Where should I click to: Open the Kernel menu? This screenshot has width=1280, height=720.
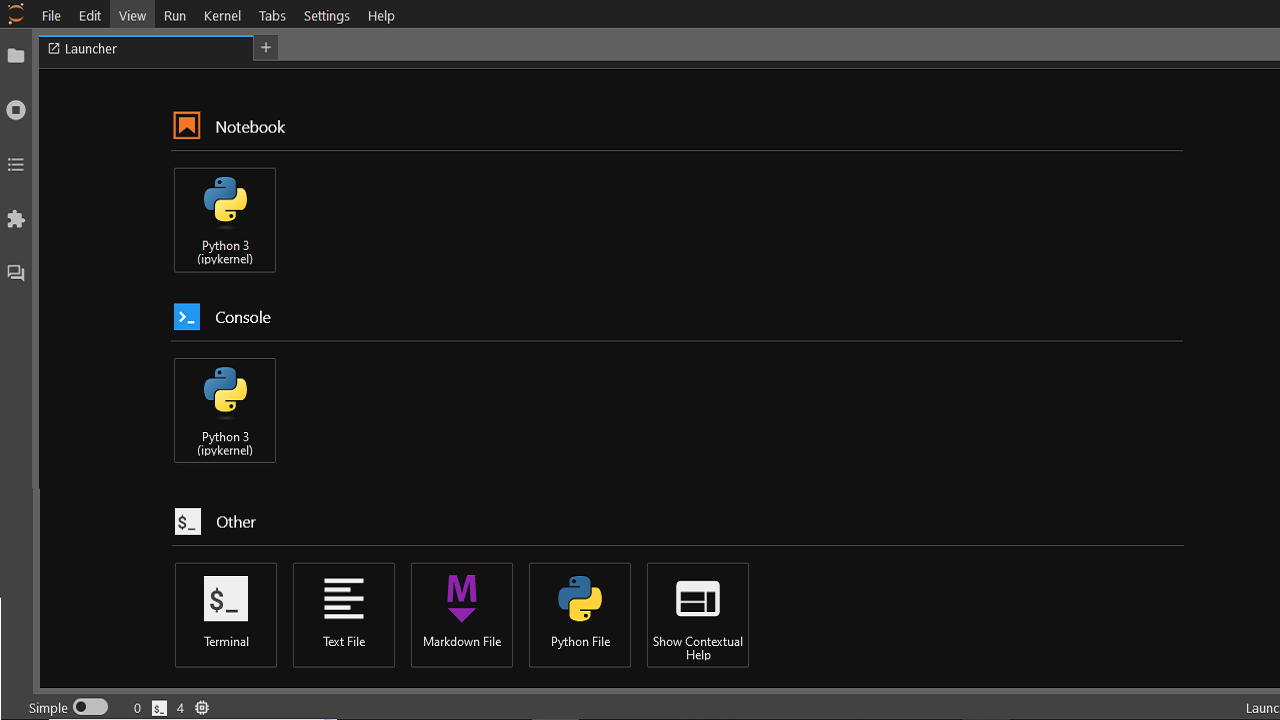[x=222, y=16]
